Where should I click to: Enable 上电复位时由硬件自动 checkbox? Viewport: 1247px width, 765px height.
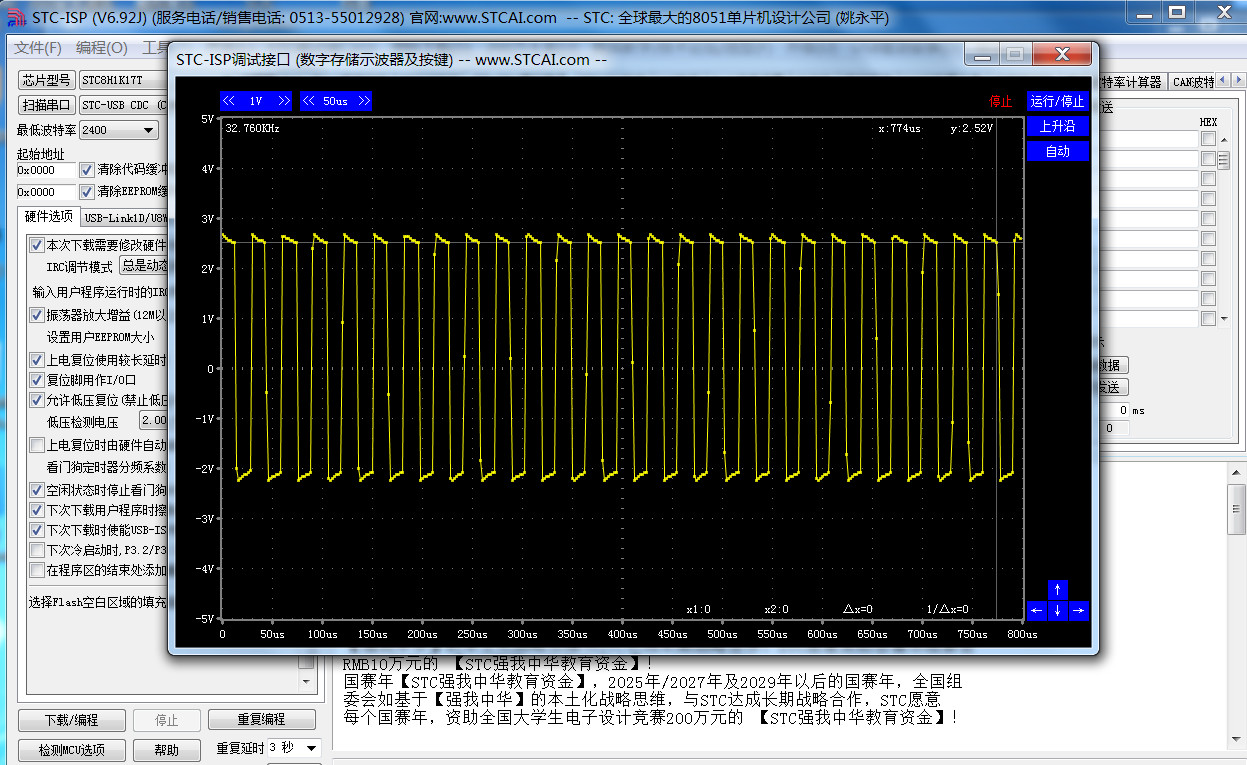click(x=37, y=445)
